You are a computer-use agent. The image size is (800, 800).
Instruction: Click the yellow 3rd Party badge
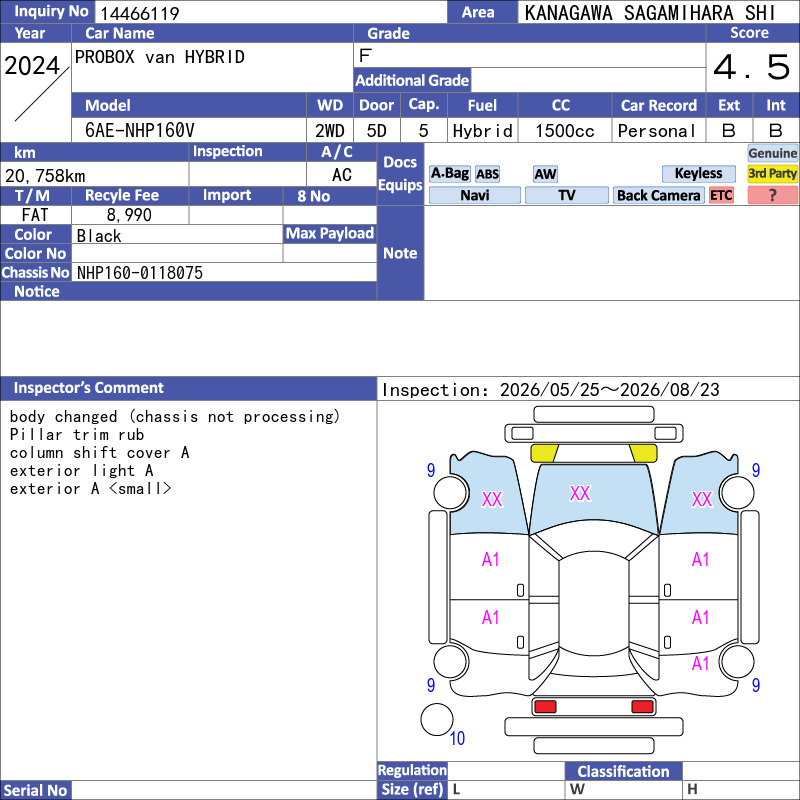tap(772, 173)
